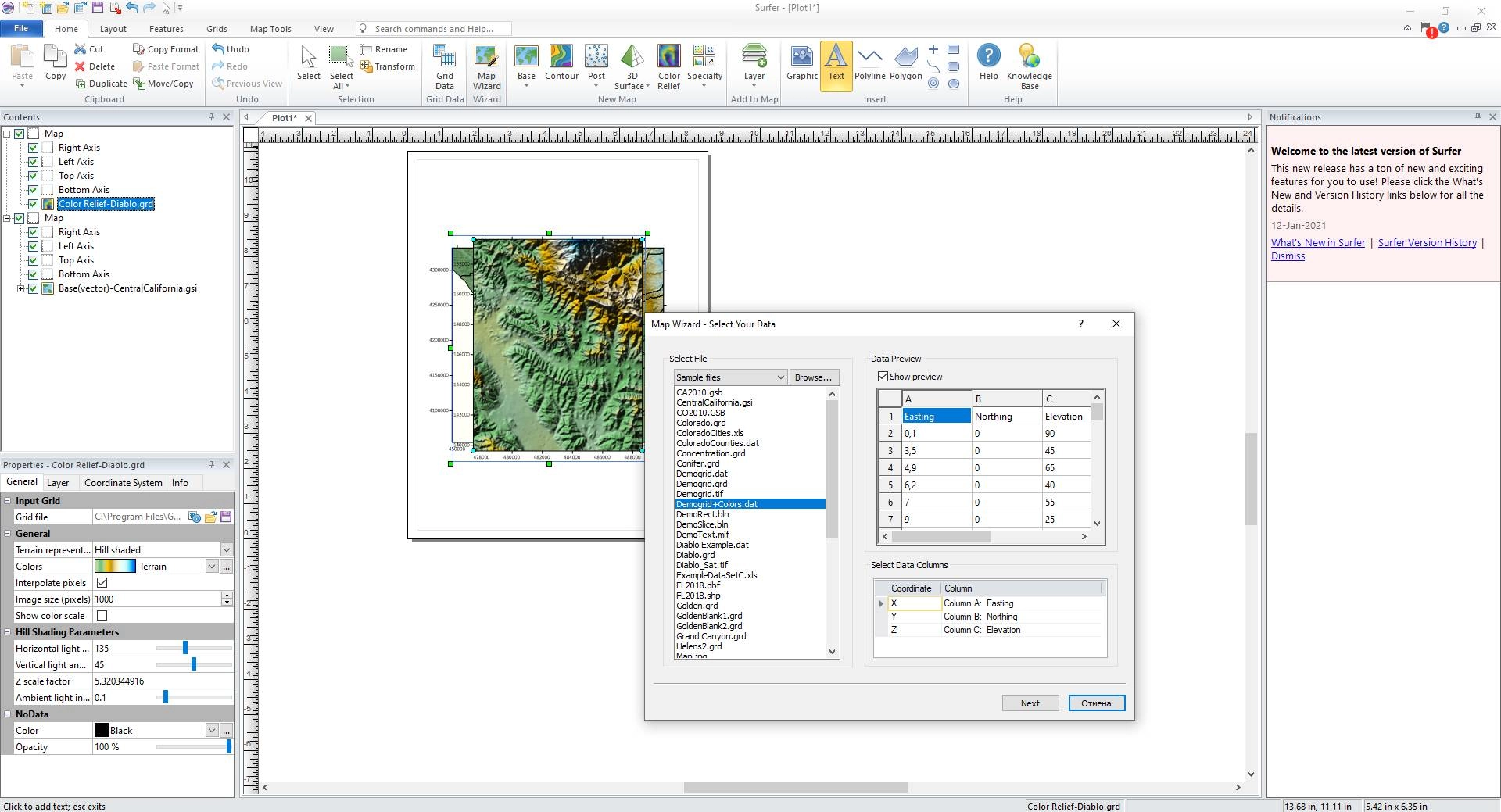Open the NoData Color Black dropdown
1501x812 pixels.
tap(211, 731)
